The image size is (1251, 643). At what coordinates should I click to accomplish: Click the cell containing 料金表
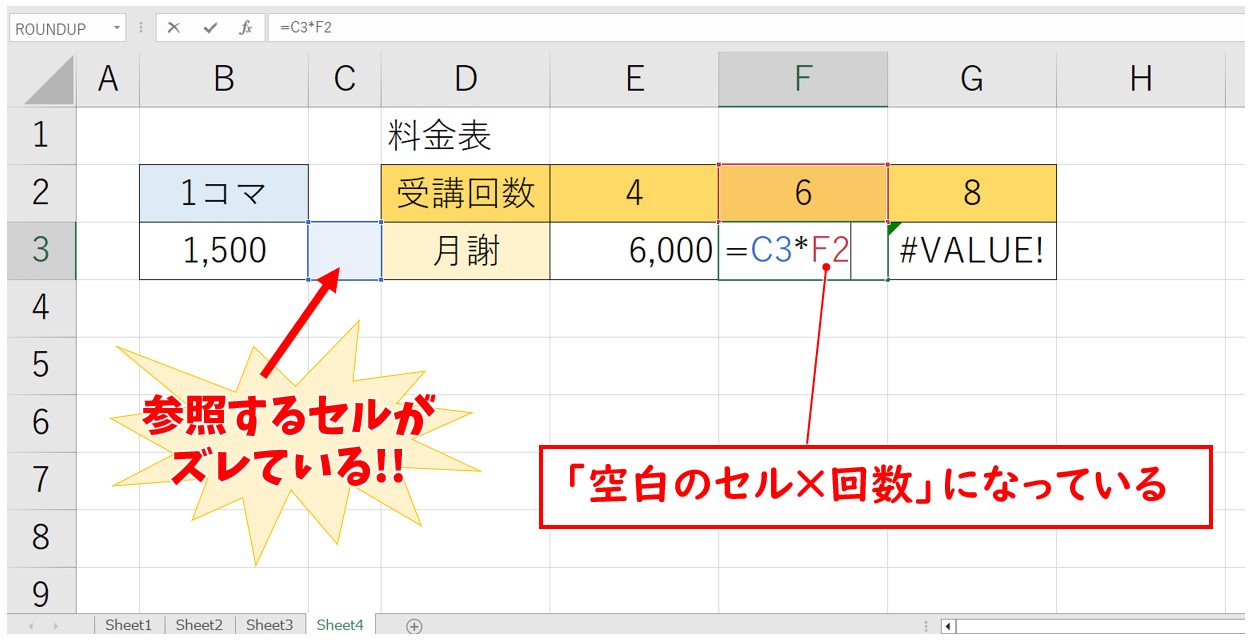pyautogui.click(x=465, y=136)
